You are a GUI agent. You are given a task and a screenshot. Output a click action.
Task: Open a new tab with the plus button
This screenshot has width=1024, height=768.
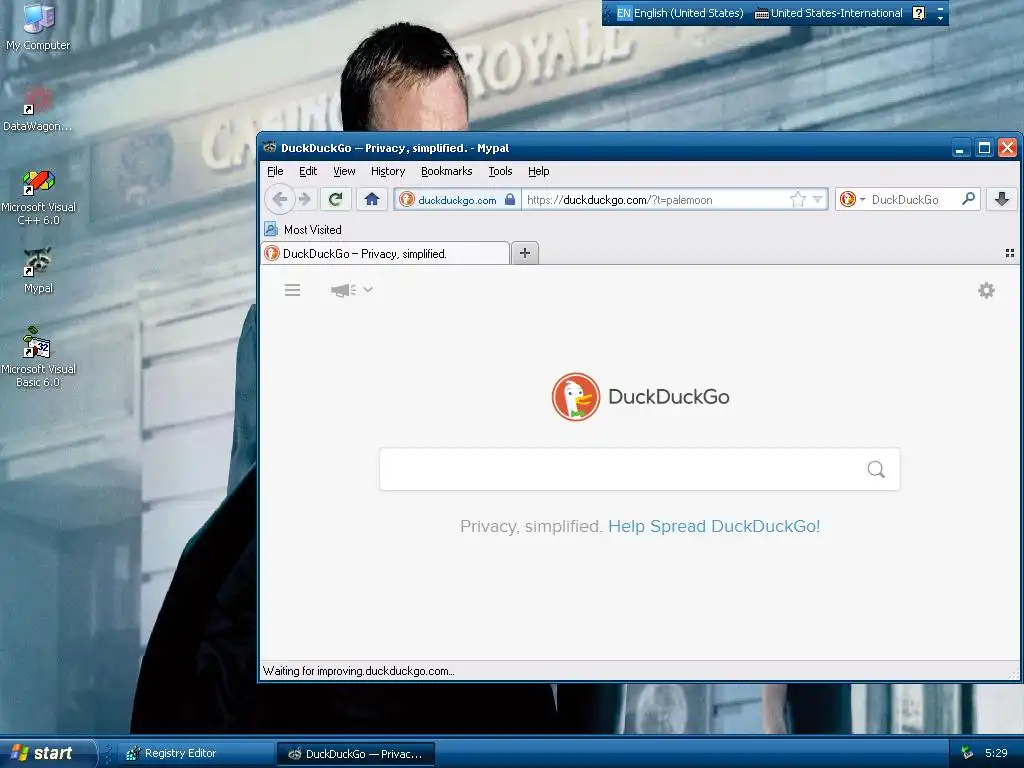tap(525, 253)
